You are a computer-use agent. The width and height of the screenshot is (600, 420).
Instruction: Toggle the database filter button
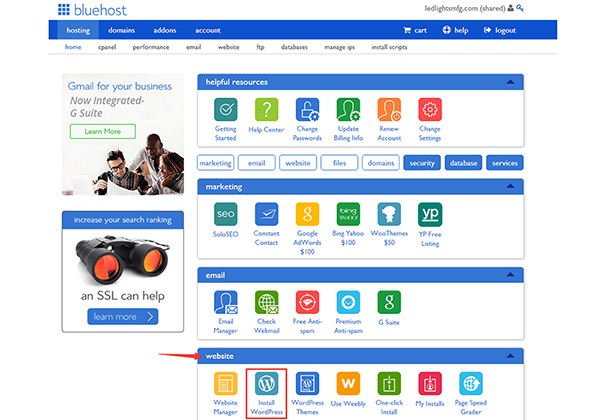coord(464,162)
